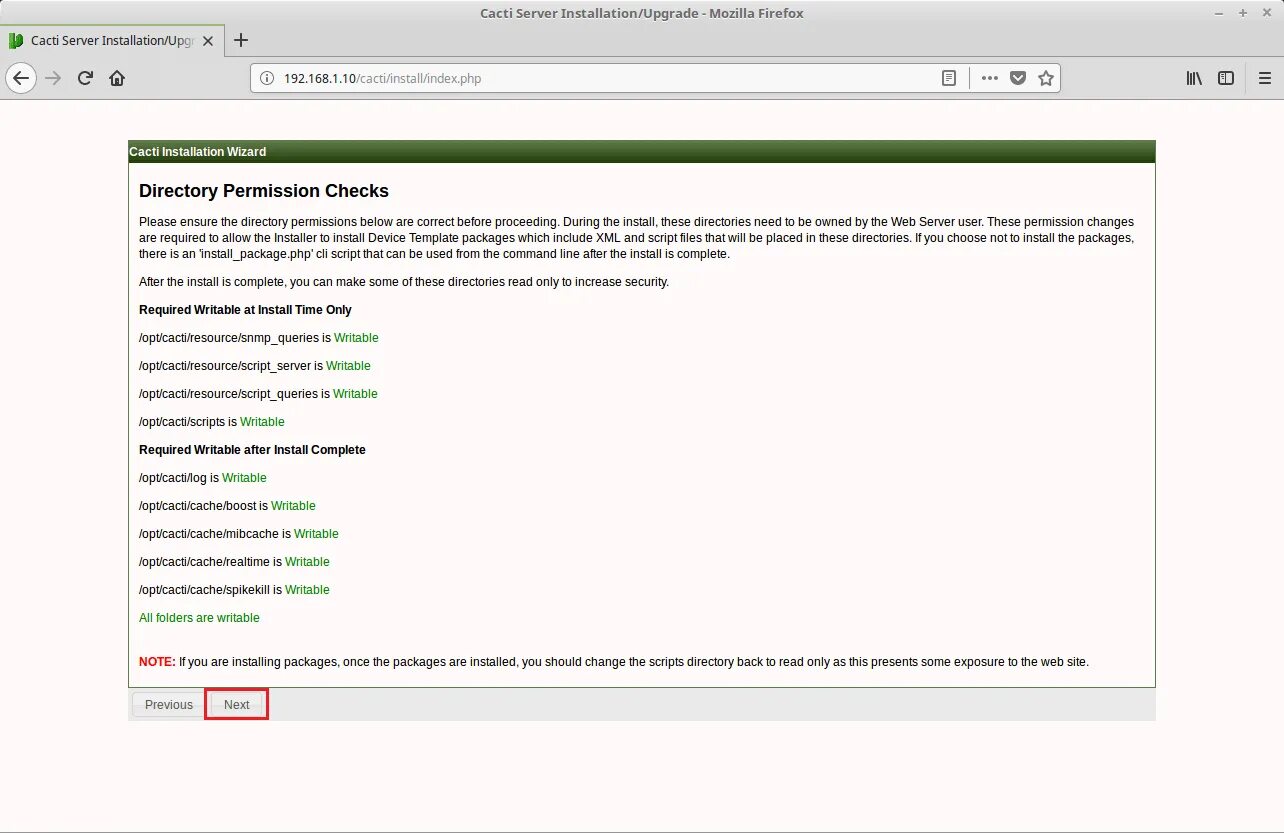Minimize the Firefox window

(x=1220, y=13)
